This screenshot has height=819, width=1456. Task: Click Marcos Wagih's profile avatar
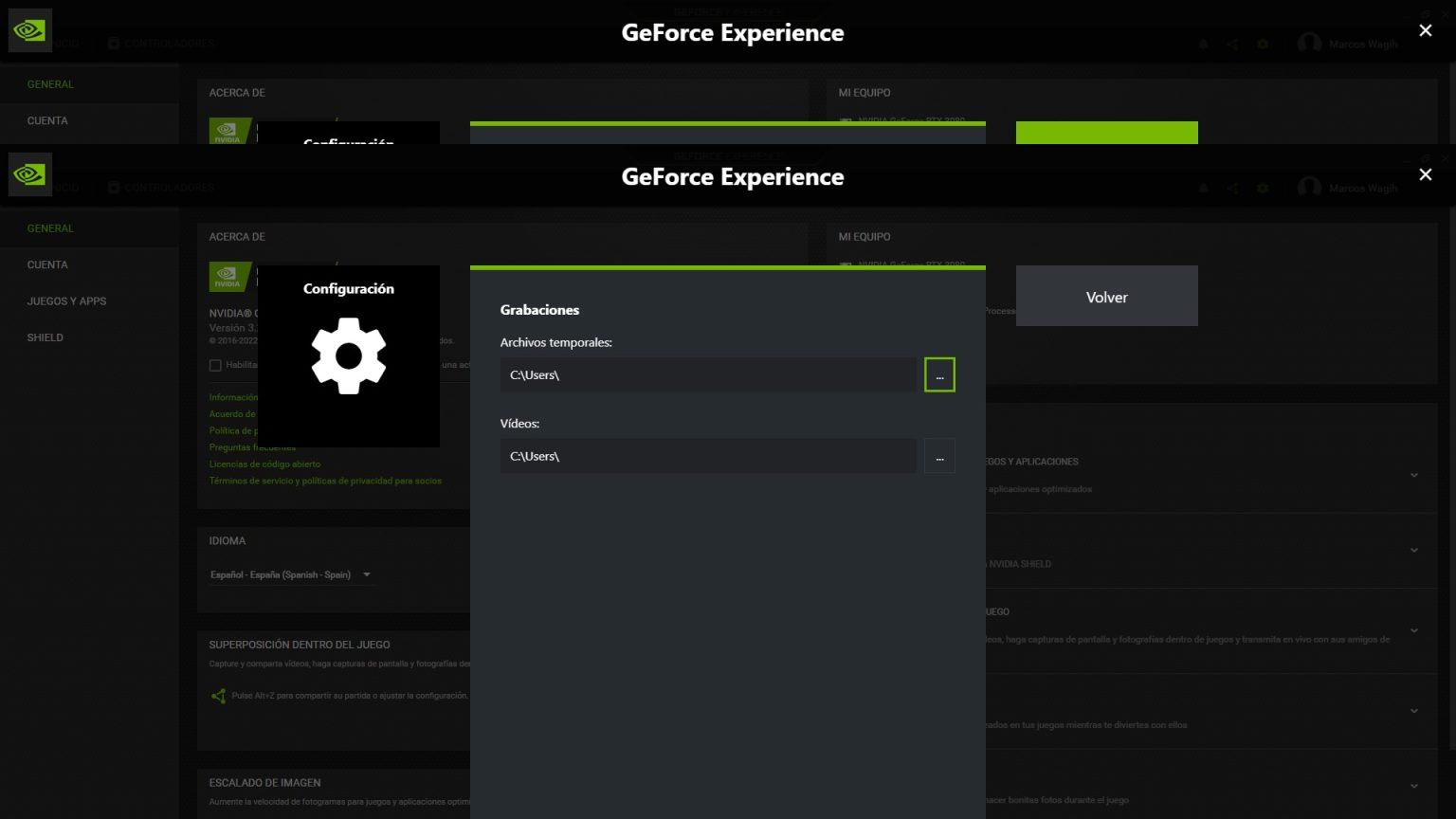coord(1310,188)
